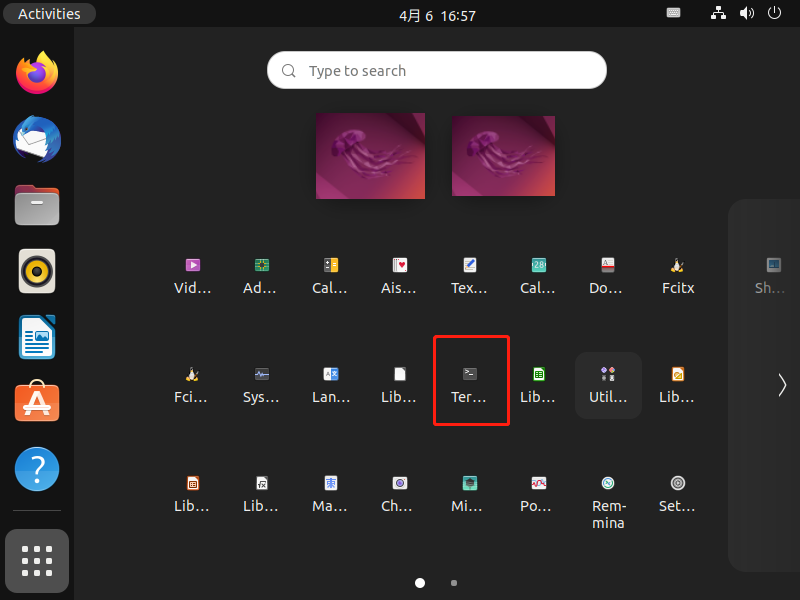This screenshot has height=600, width=800.
Task: Launch the Remmina remote desktop app
Action: click(x=608, y=483)
